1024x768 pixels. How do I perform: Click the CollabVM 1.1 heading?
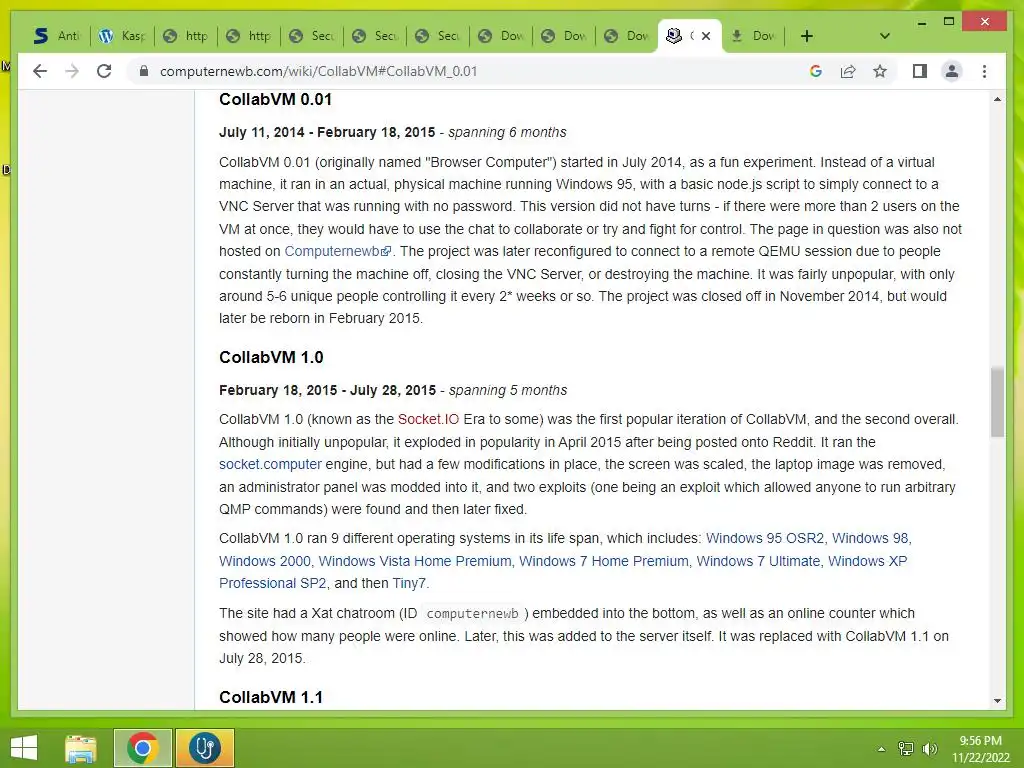tap(270, 697)
